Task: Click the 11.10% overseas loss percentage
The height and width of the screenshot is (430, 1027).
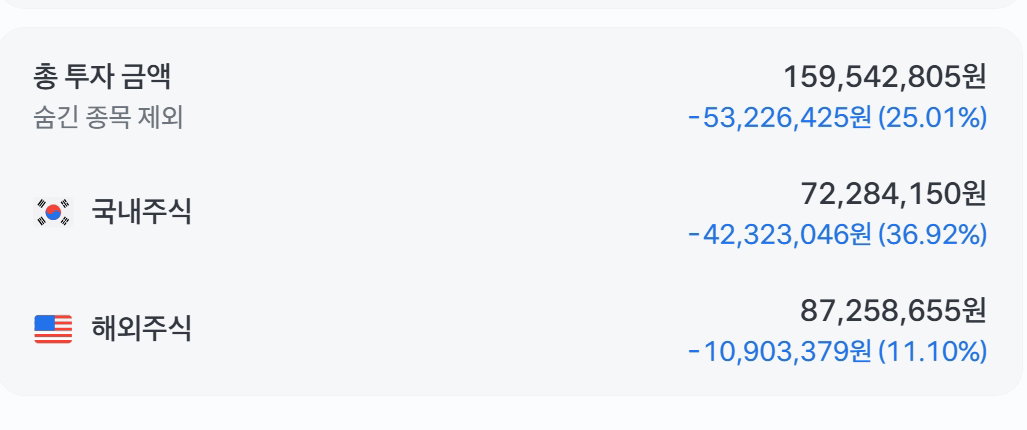Action: pyautogui.click(x=933, y=351)
